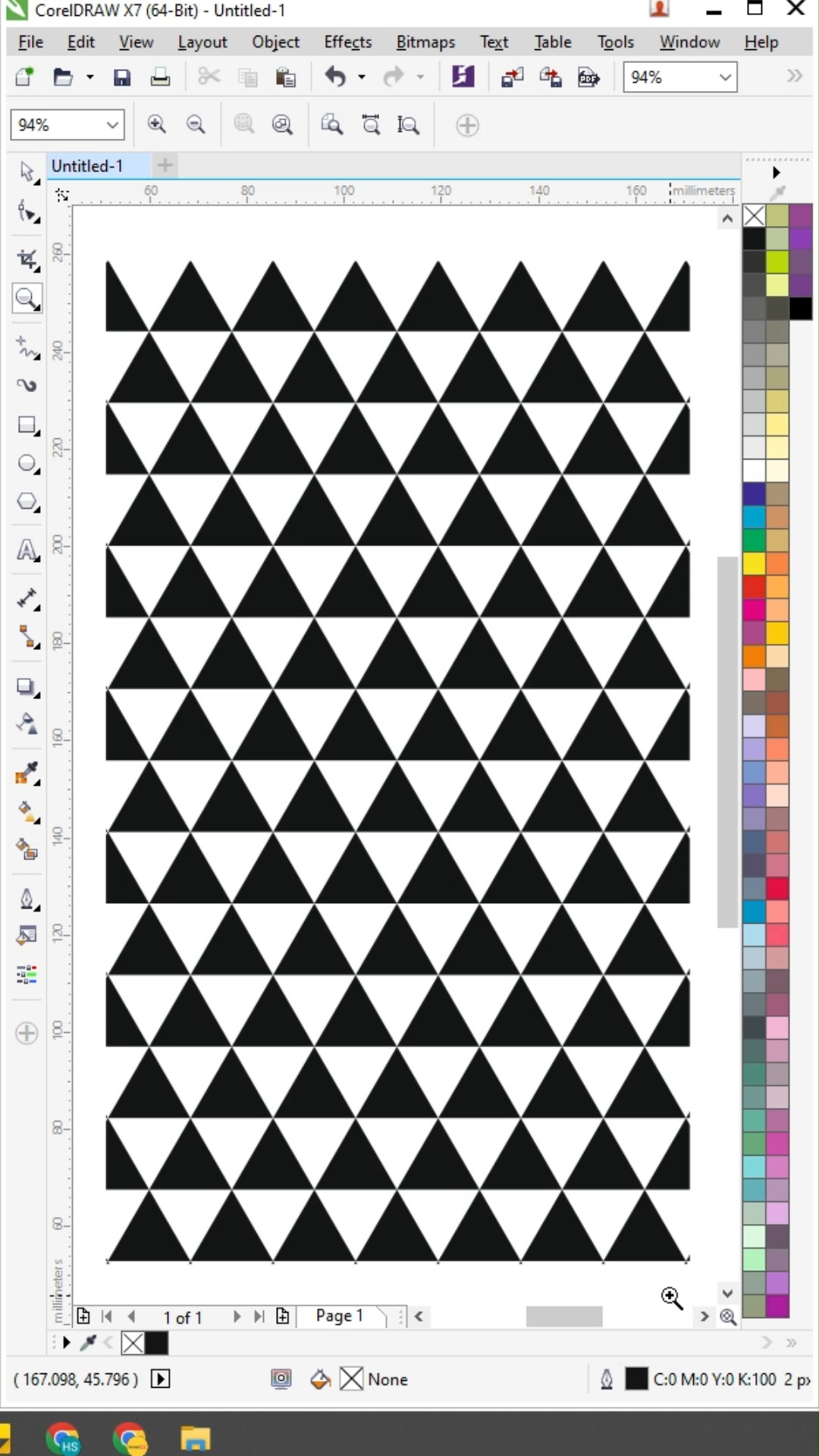819x1456 pixels.
Task: Pick the yellow swatch in color palette
Action: (754, 563)
